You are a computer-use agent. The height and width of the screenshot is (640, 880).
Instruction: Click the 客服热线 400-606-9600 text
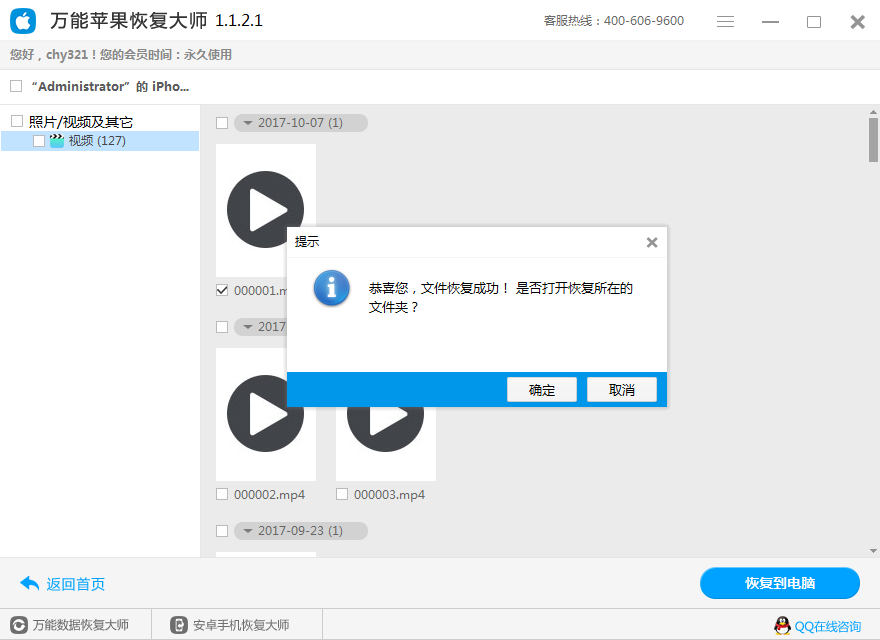tap(613, 21)
